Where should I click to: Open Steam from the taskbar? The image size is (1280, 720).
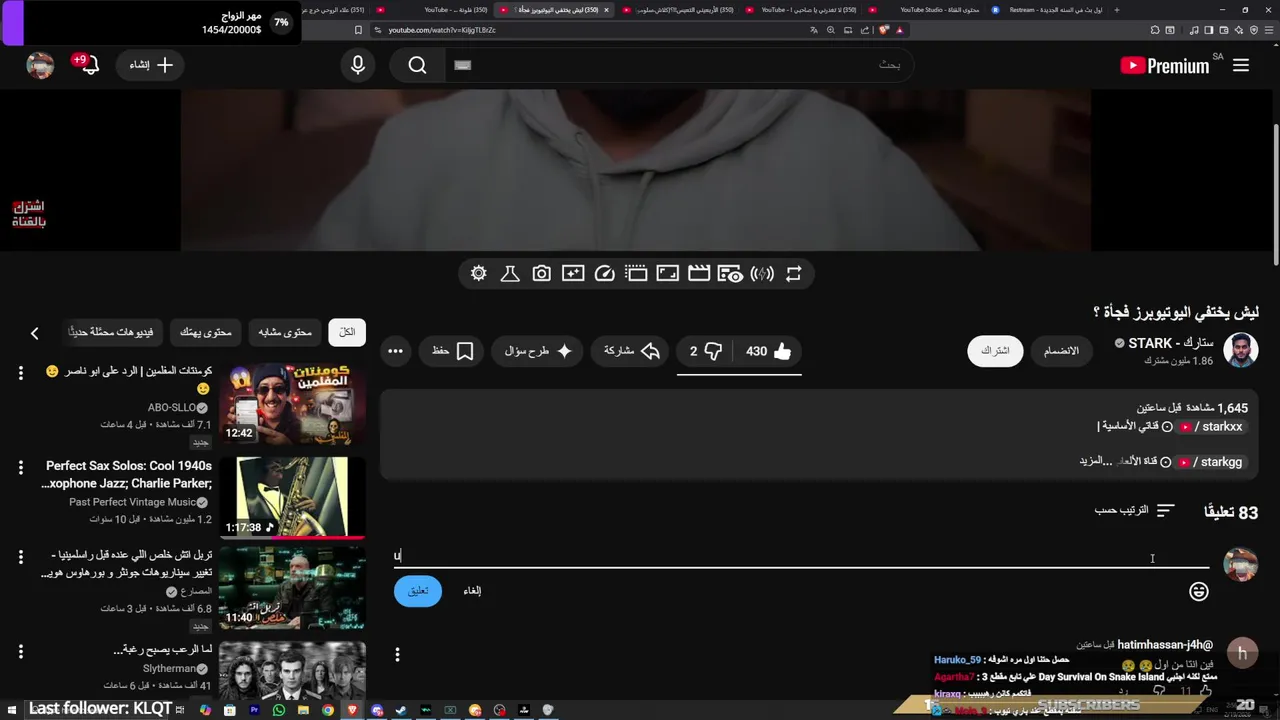pos(401,710)
